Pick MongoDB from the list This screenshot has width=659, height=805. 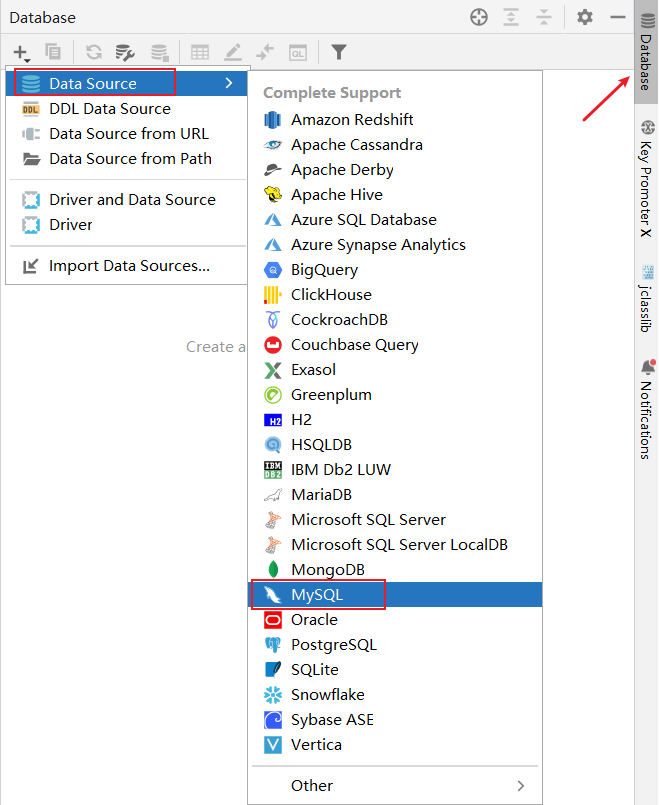click(x=327, y=570)
